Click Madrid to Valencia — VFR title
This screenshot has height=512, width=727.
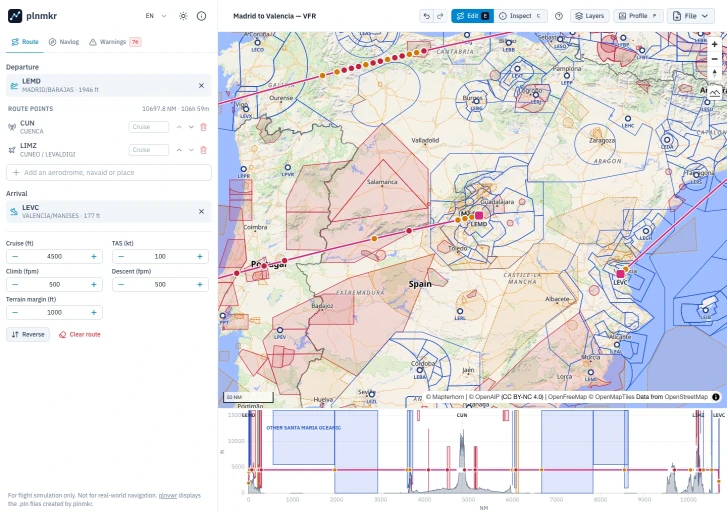click(274, 16)
